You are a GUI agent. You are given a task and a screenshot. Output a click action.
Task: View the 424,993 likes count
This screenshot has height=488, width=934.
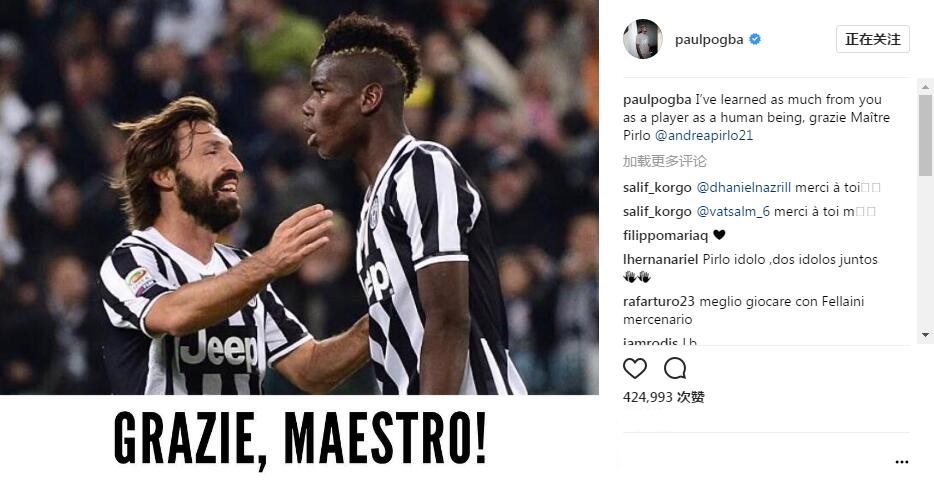(664, 397)
